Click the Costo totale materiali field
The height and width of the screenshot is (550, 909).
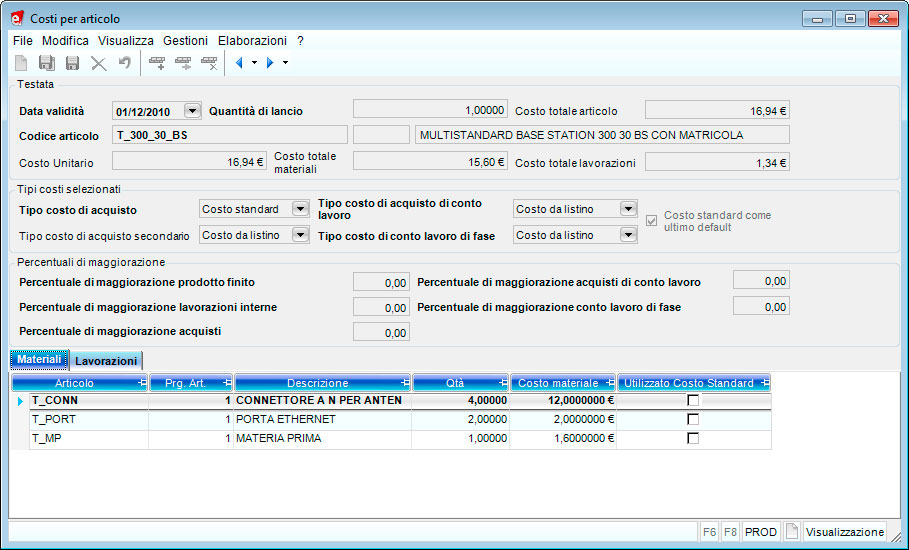(x=430, y=162)
